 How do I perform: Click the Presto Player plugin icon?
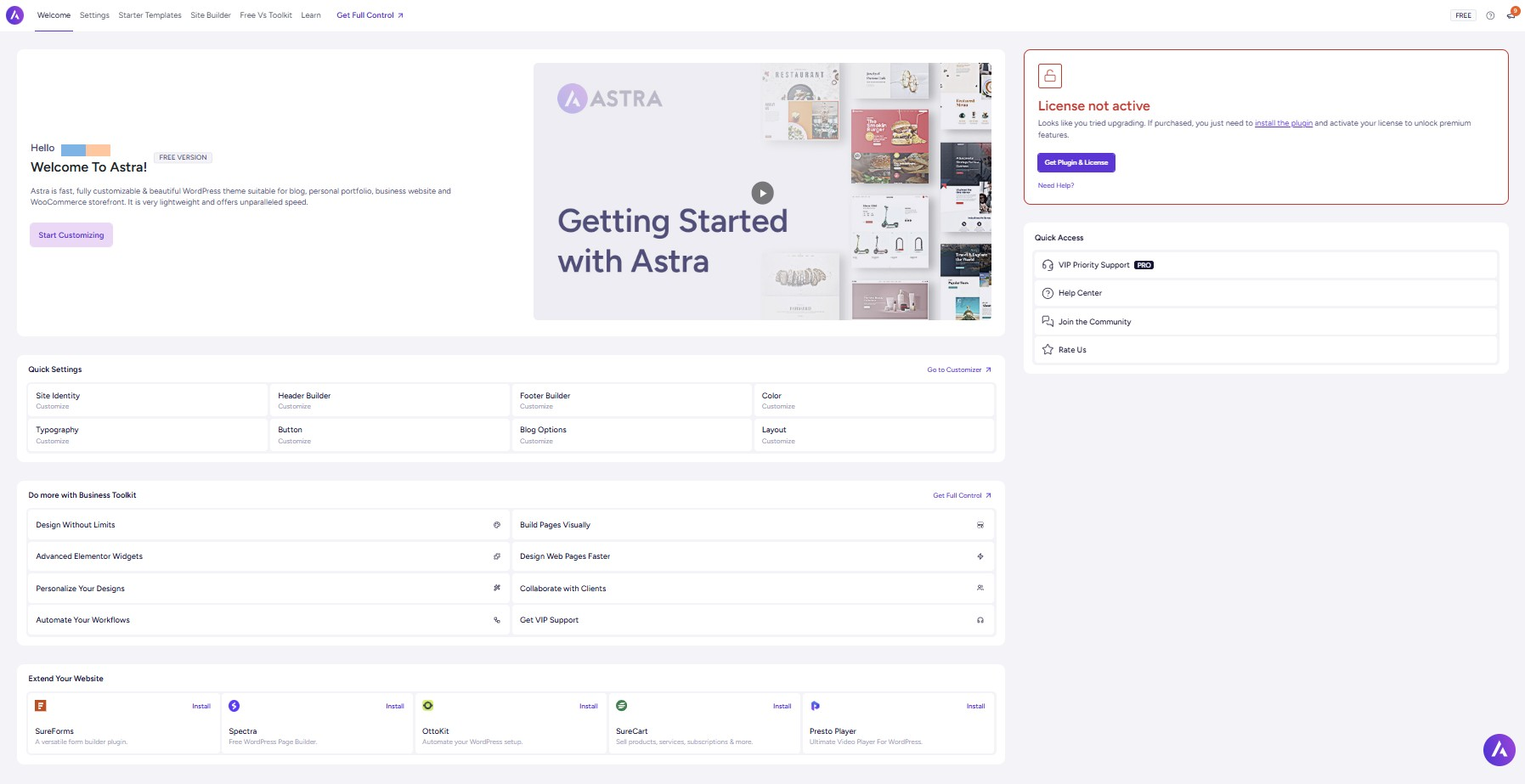coord(816,706)
